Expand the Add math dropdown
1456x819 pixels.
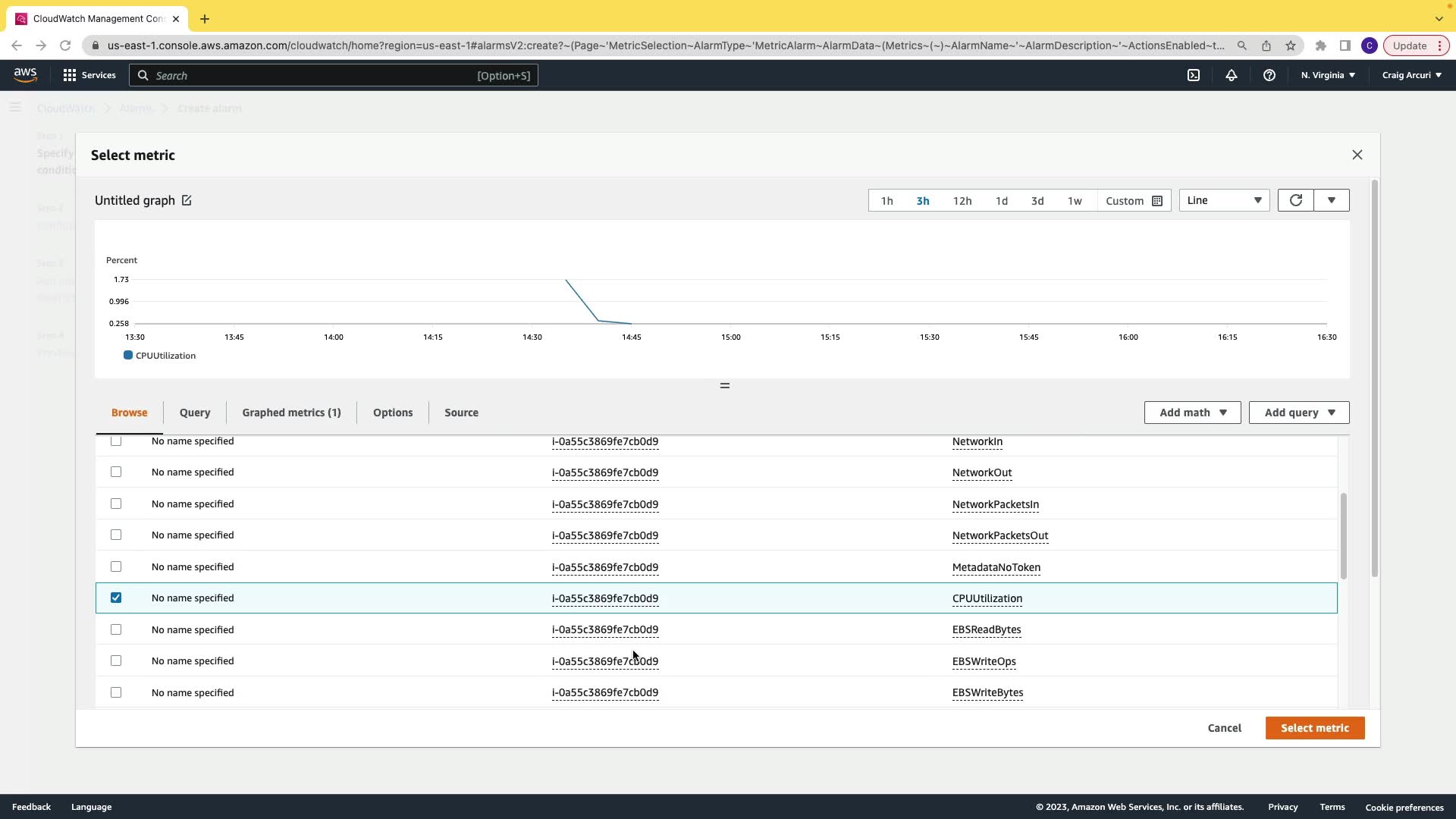pos(1192,413)
